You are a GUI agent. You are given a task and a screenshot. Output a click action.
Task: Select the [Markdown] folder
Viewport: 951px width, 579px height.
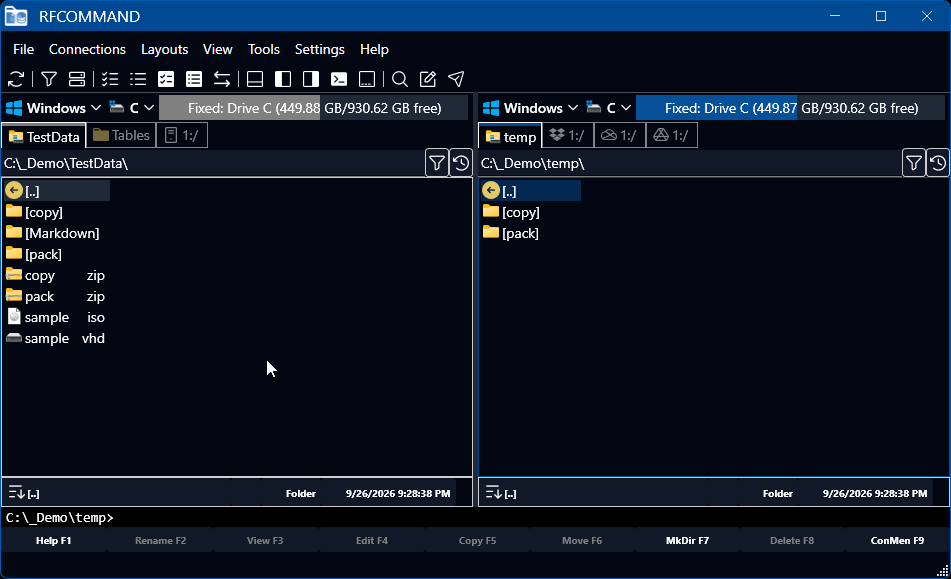56,233
